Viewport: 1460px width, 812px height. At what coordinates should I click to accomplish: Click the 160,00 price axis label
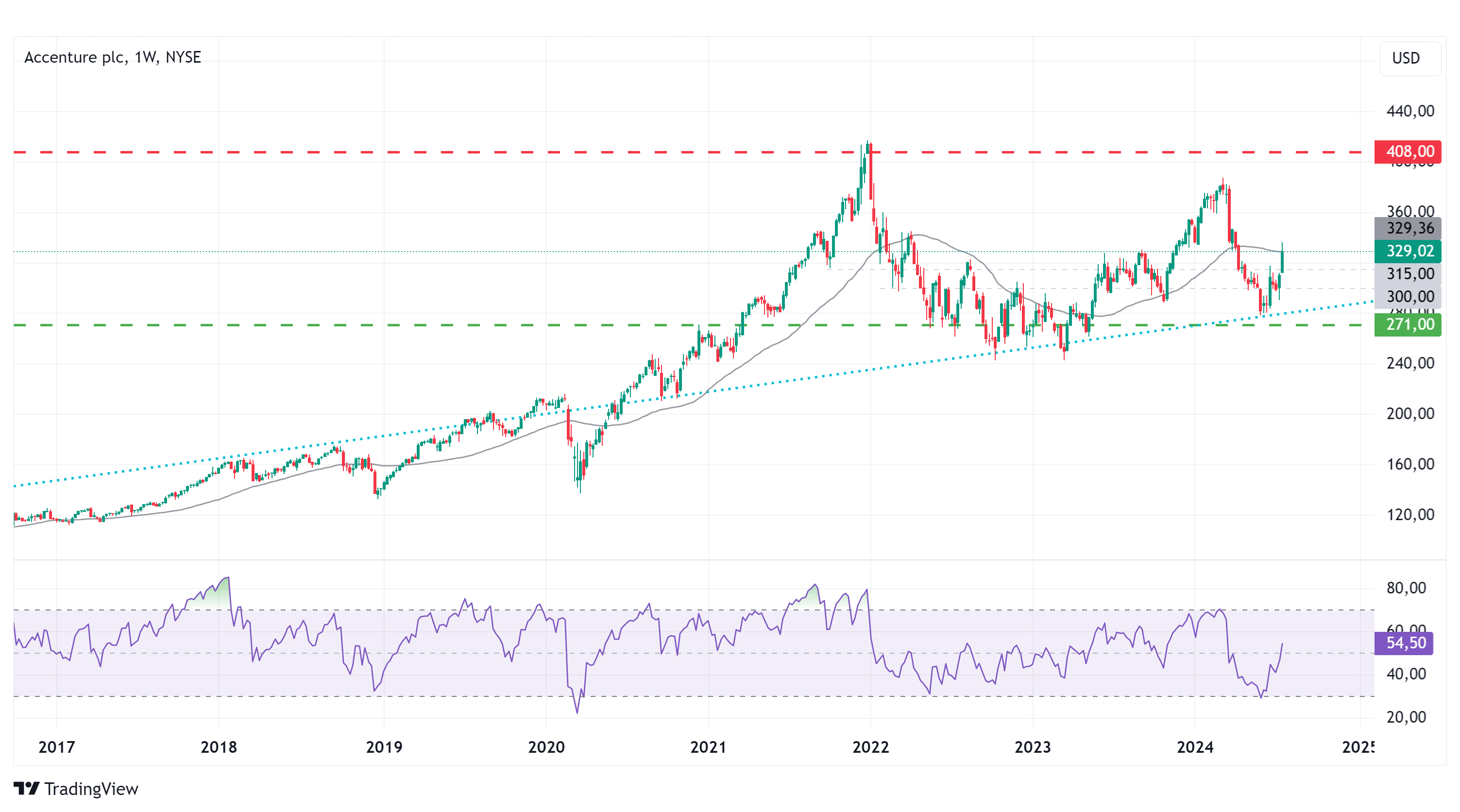[x=1410, y=464]
